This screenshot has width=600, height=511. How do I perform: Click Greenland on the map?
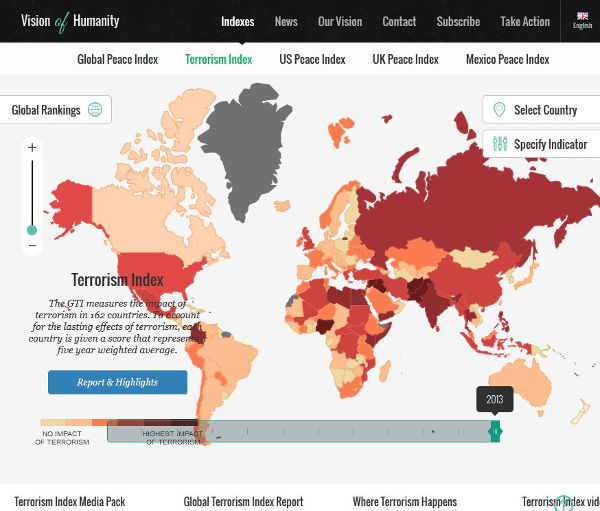pyautogui.click(x=243, y=145)
